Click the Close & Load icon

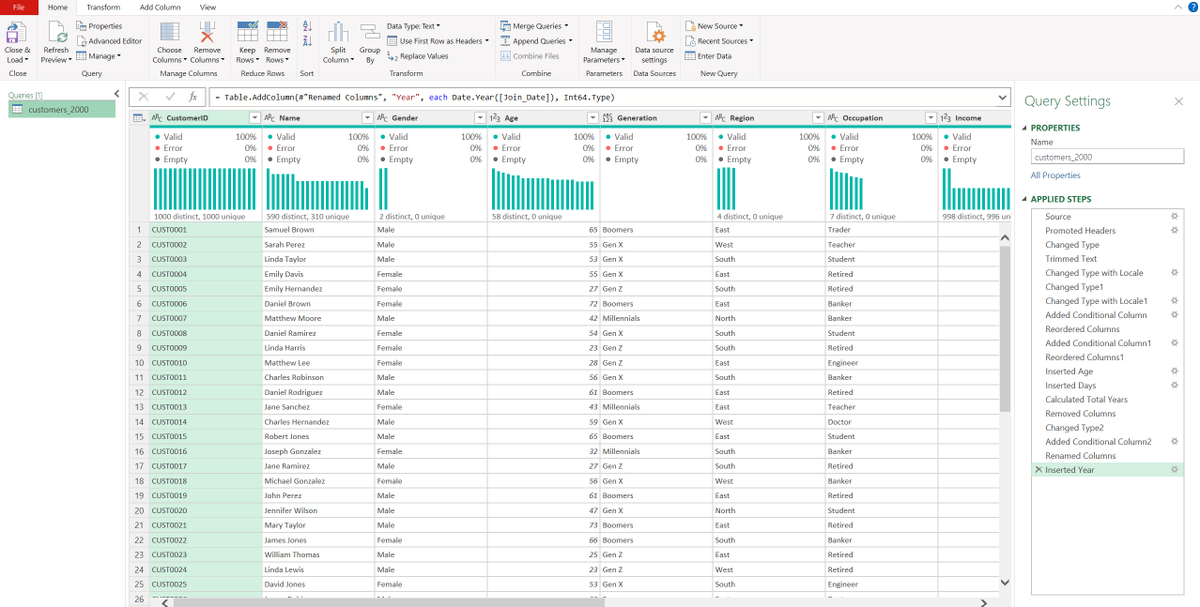pos(17,31)
